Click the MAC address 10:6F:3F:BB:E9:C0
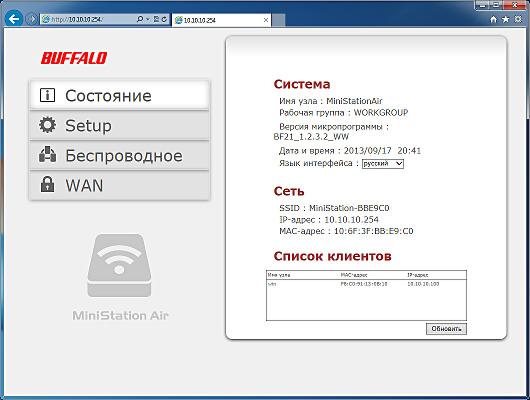The image size is (530, 400). [x=374, y=231]
